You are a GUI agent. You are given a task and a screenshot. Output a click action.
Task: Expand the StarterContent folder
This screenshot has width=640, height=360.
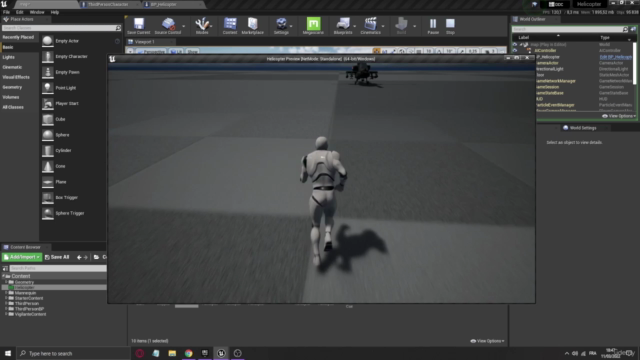point(6,298)
